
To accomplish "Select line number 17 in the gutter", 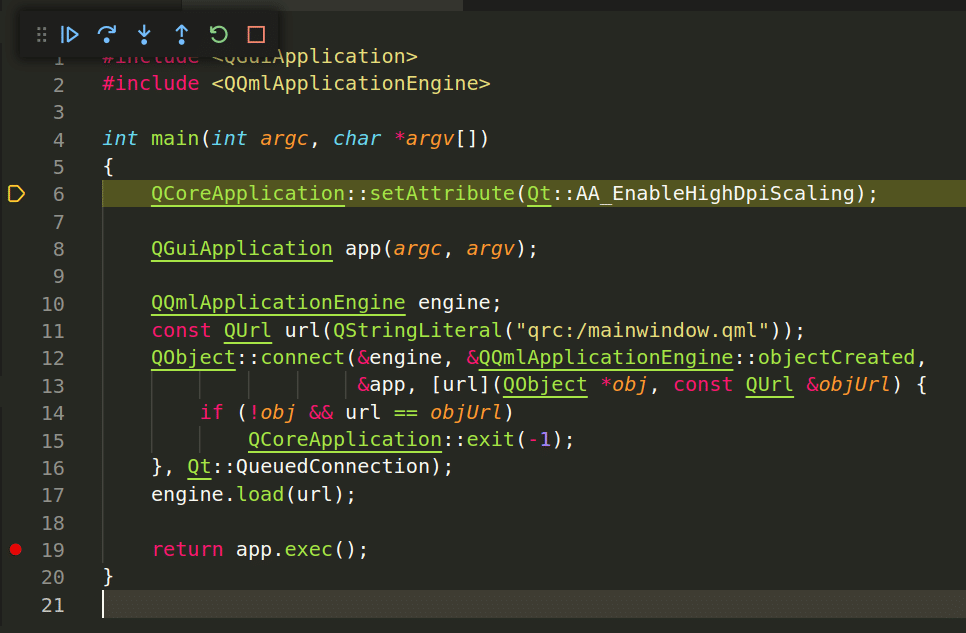I will (53, 494).
